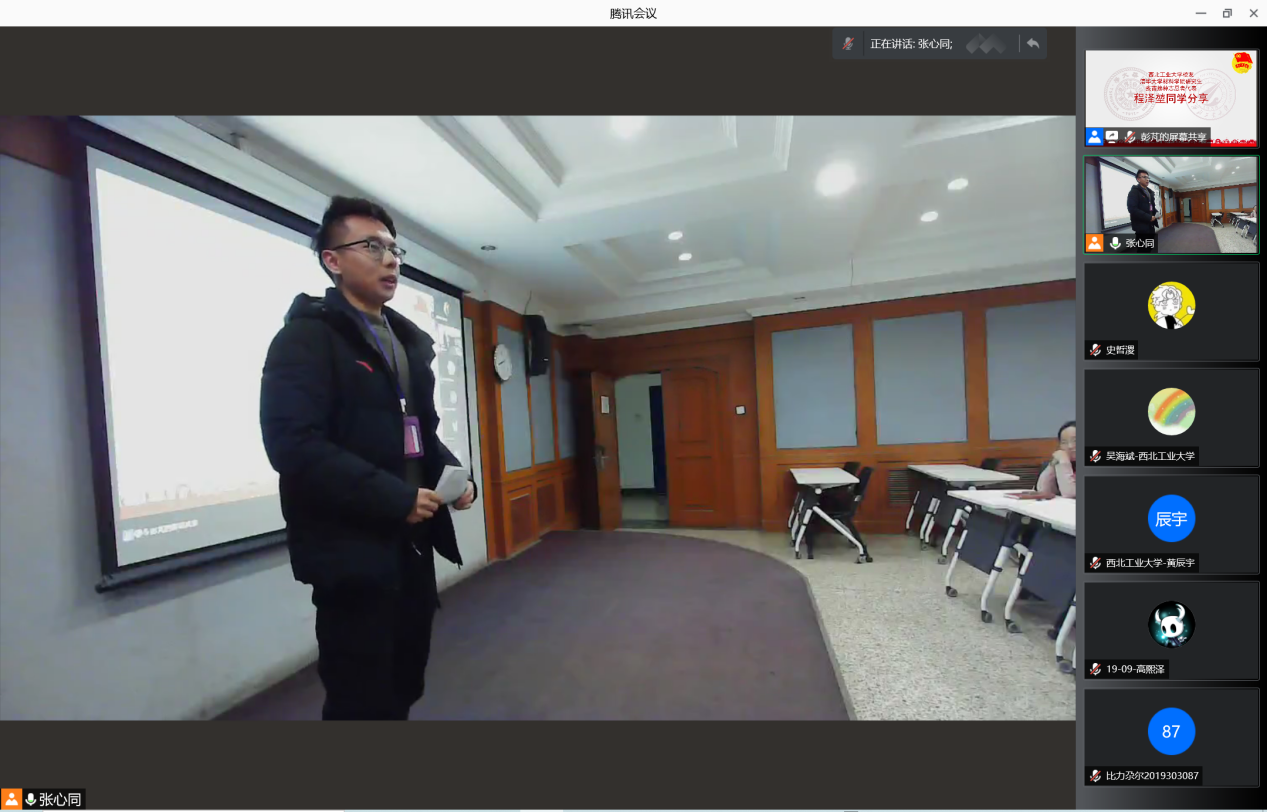Screen dimensions: 1267x812
Task: Click the screen share icon on 彭芃's tile
Action: coord(1112,137)
